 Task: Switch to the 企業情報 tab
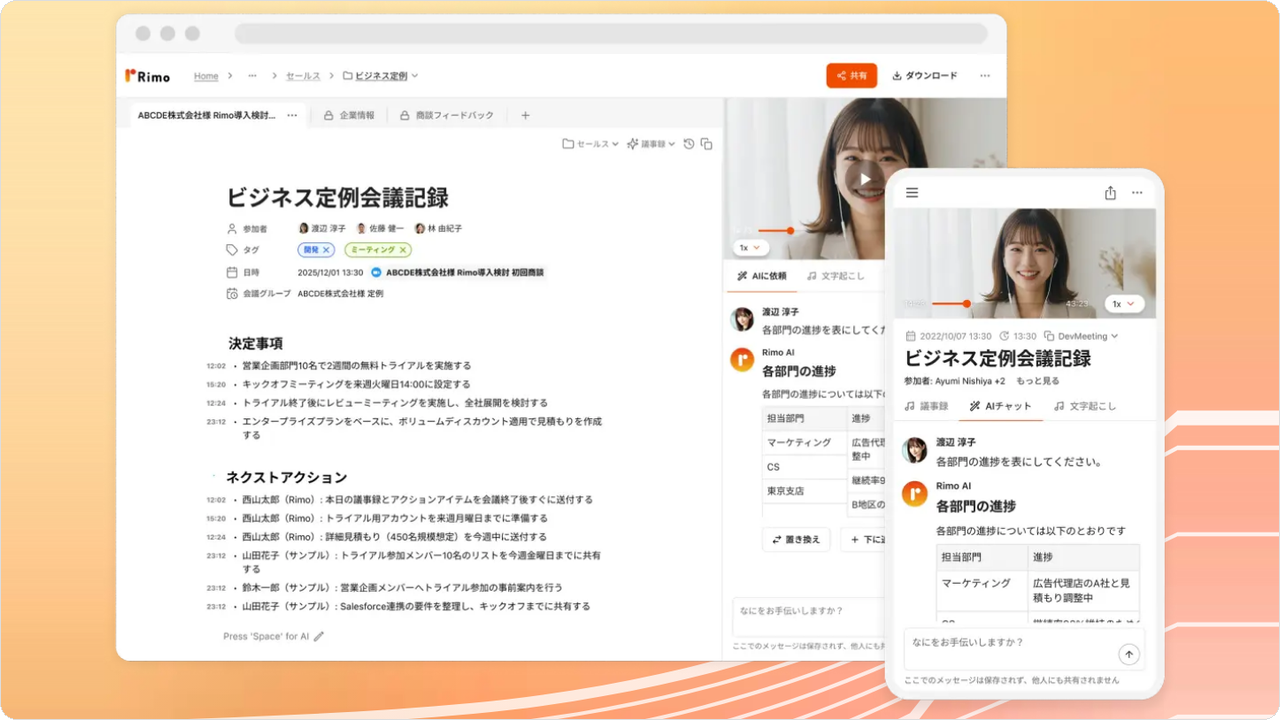coord(349,115)
